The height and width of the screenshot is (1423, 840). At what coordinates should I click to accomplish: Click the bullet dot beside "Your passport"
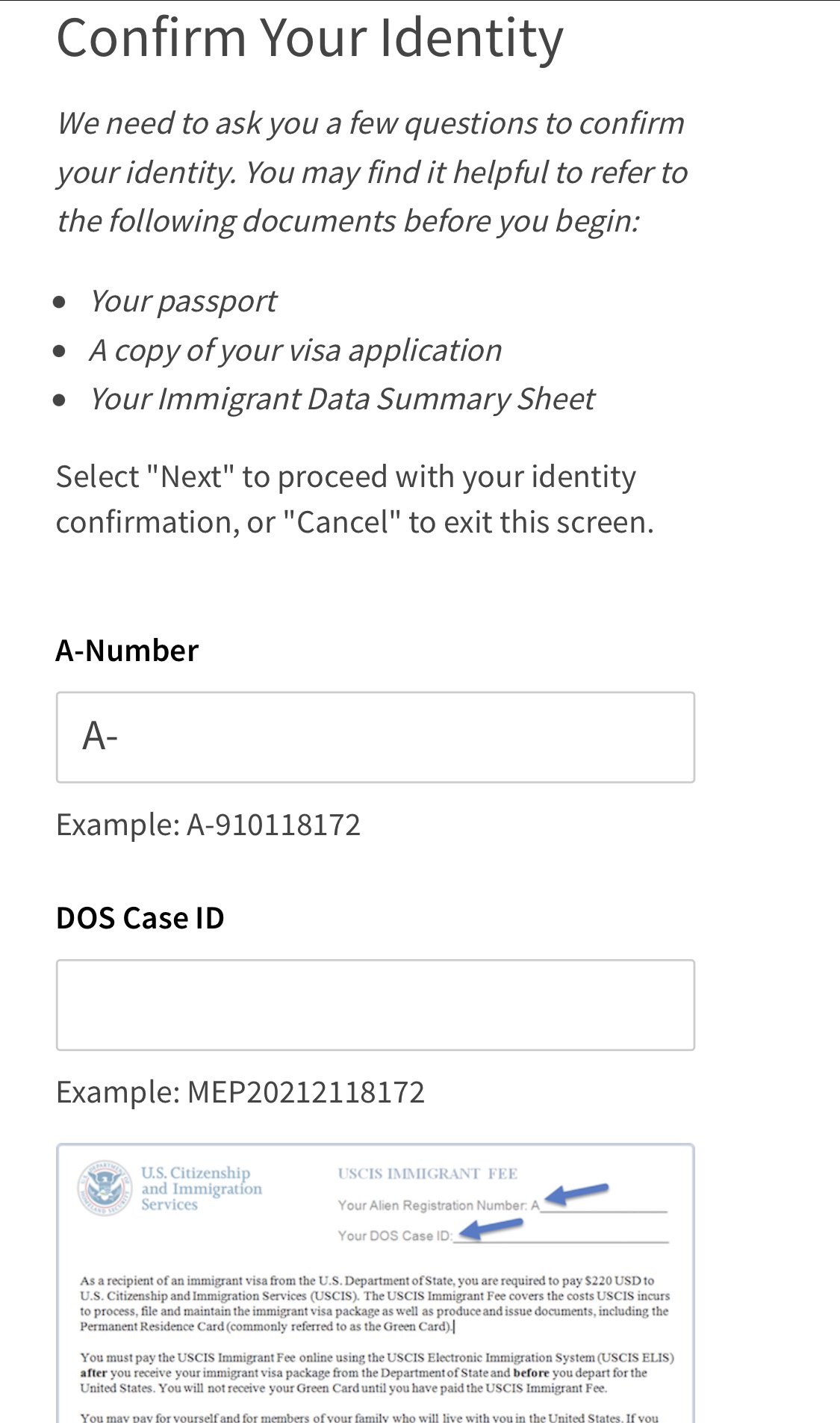point(60,302)
